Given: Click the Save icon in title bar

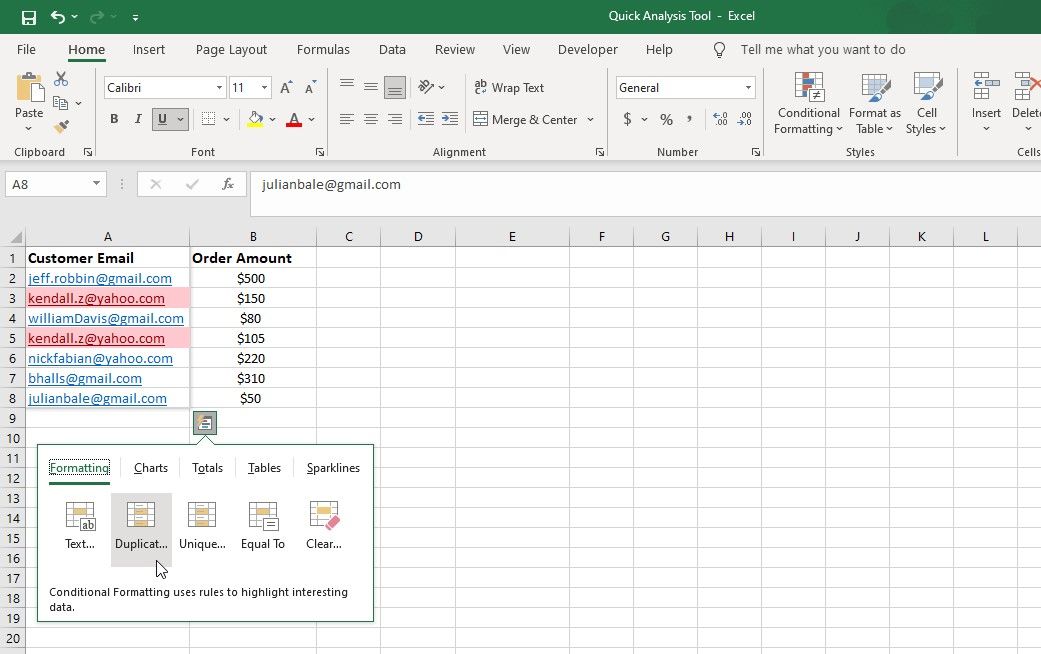Looking at the screenshot, I should [28, 17].
